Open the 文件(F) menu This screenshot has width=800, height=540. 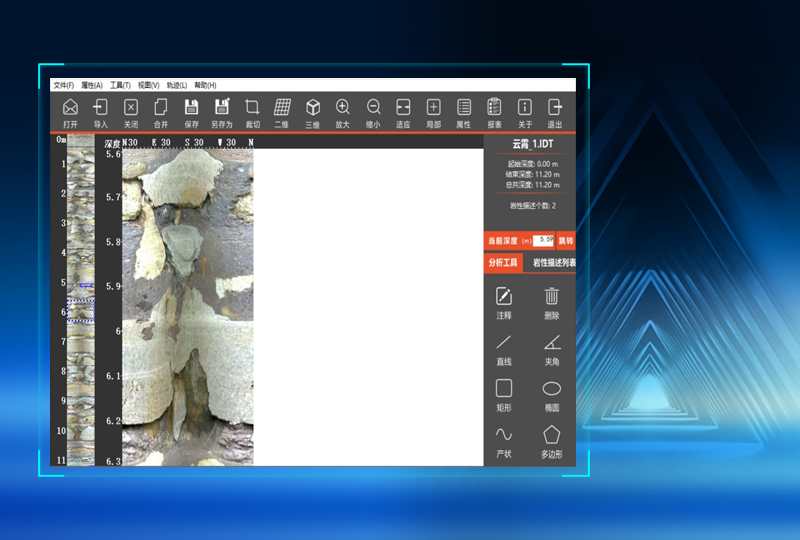(63, 85)
